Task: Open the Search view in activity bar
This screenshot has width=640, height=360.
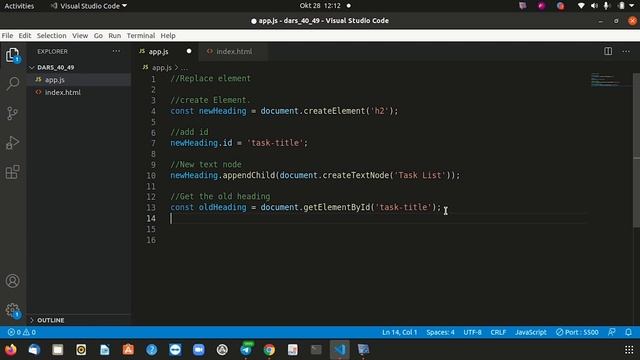Action: pyautogui.click(x=13, y=83)
